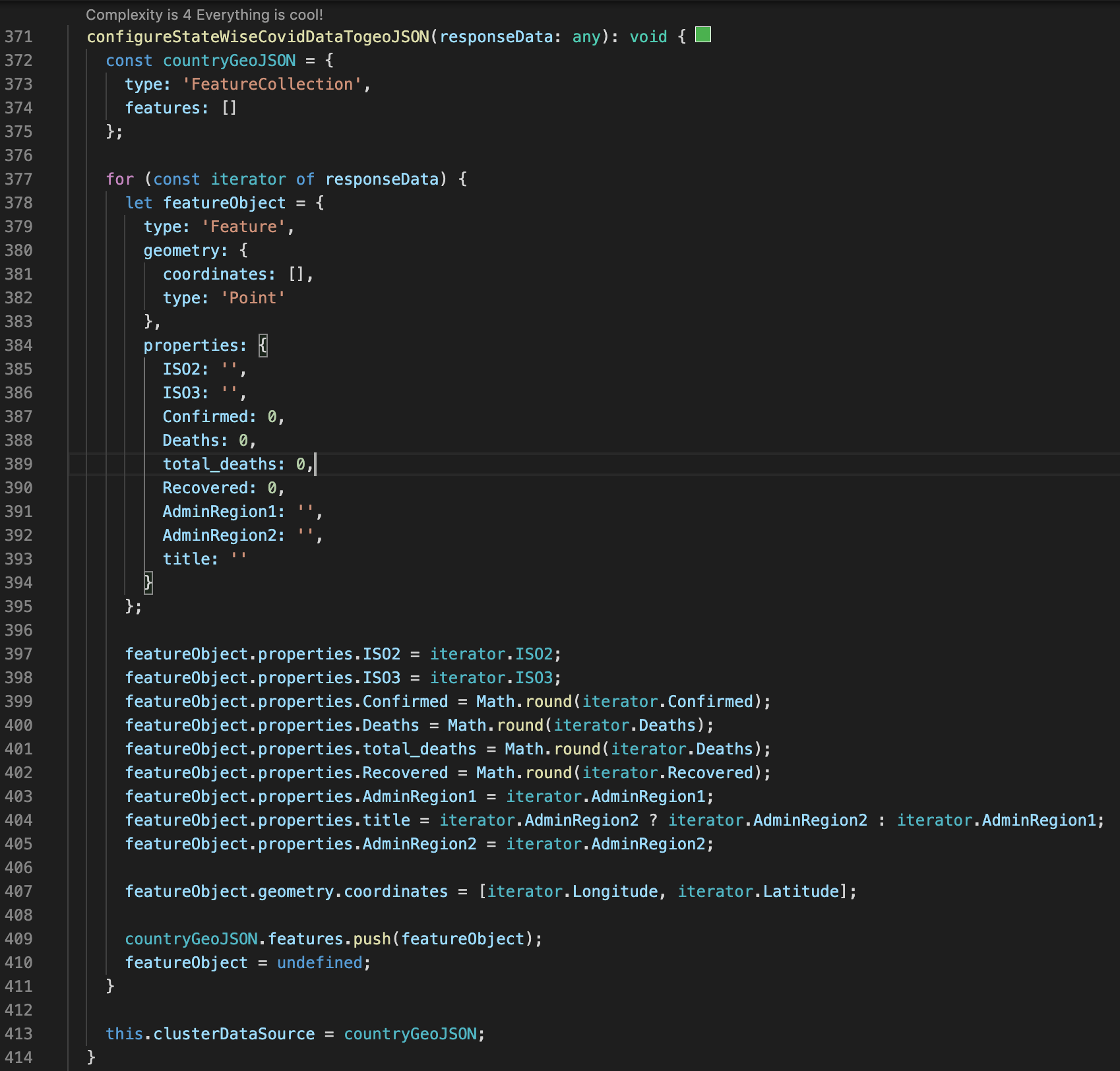Click highlighted opening brace after properties
This screenshot has width=1120, height=1071.
pos(263,346)
